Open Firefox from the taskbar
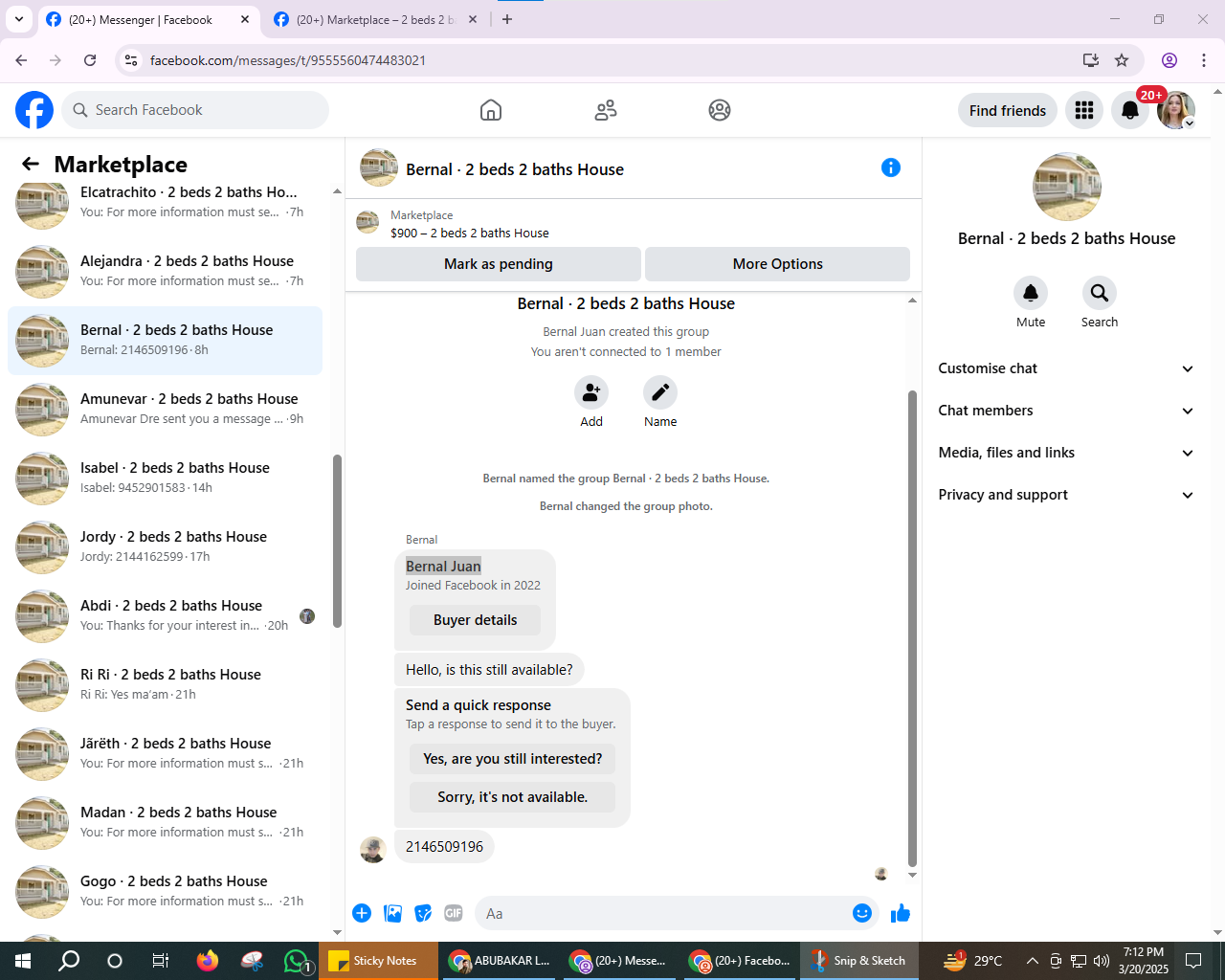The height and width of the screenshot is (980, 1225). (207, 961)
